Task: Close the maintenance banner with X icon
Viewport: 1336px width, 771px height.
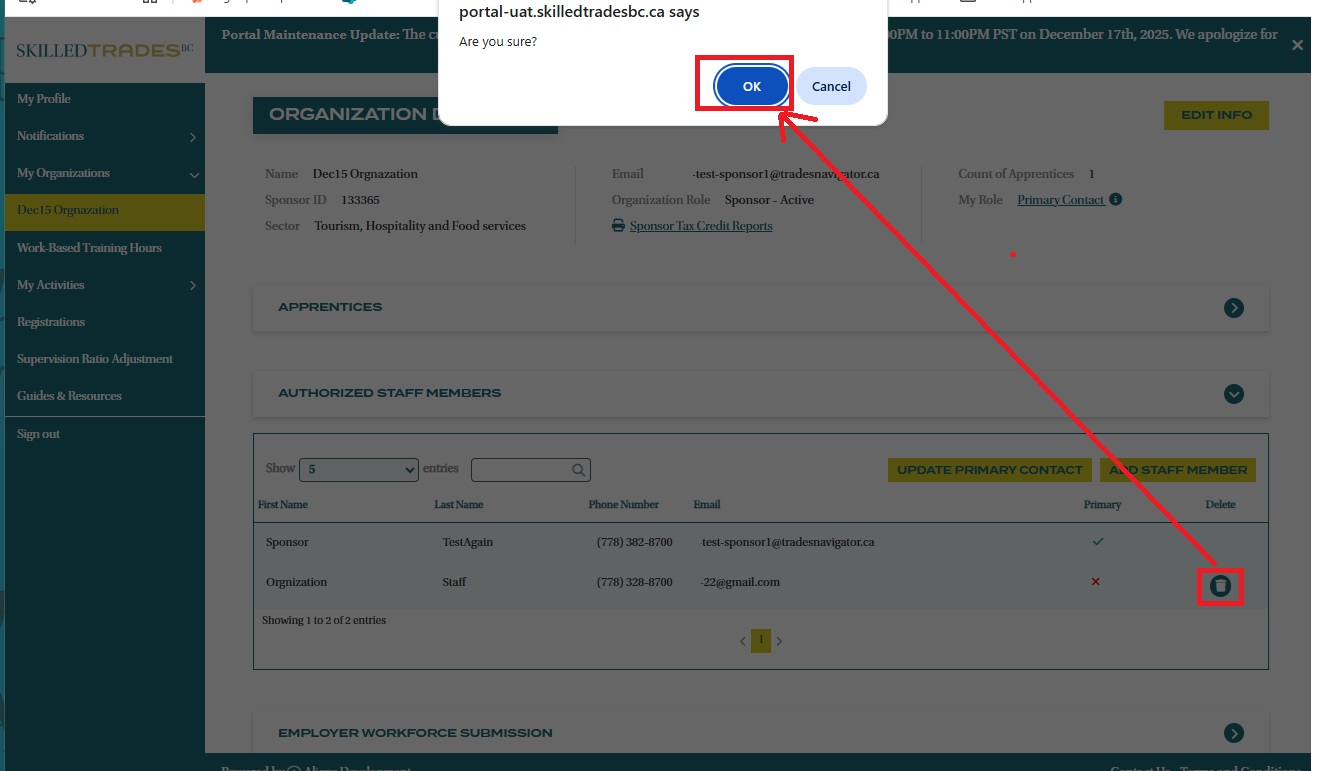Action: (x=1297, y=45)
